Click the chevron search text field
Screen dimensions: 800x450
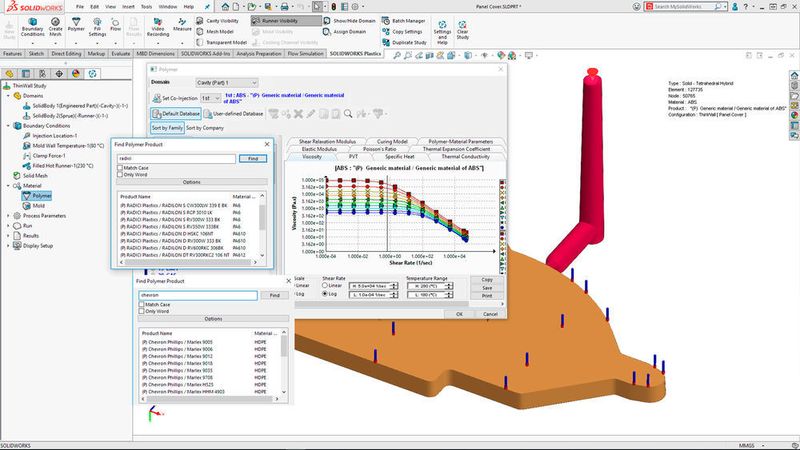[198, 295]
